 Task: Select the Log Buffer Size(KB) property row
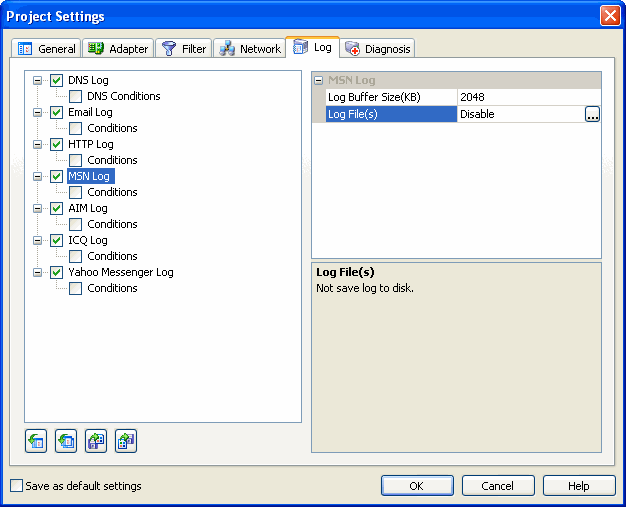[464, 97]
